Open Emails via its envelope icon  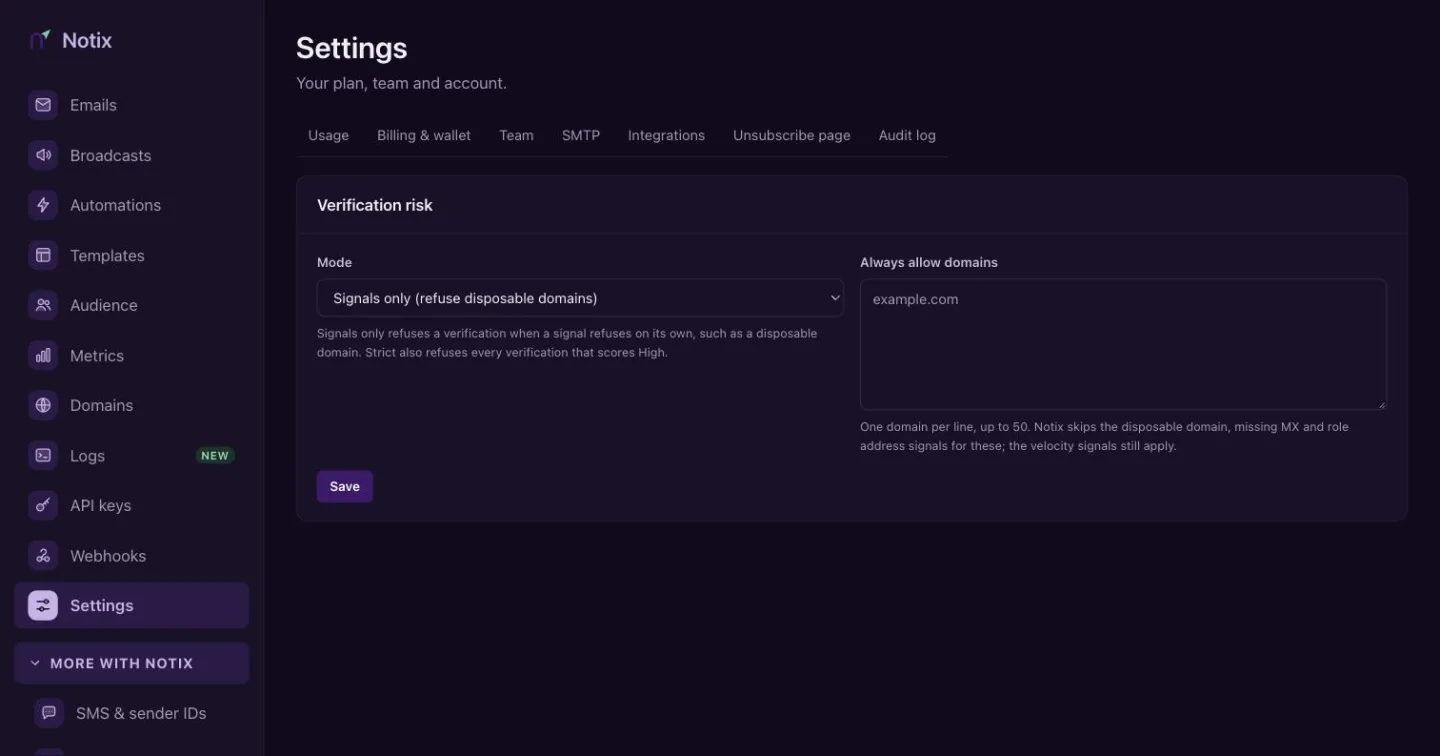pos(43,105)
